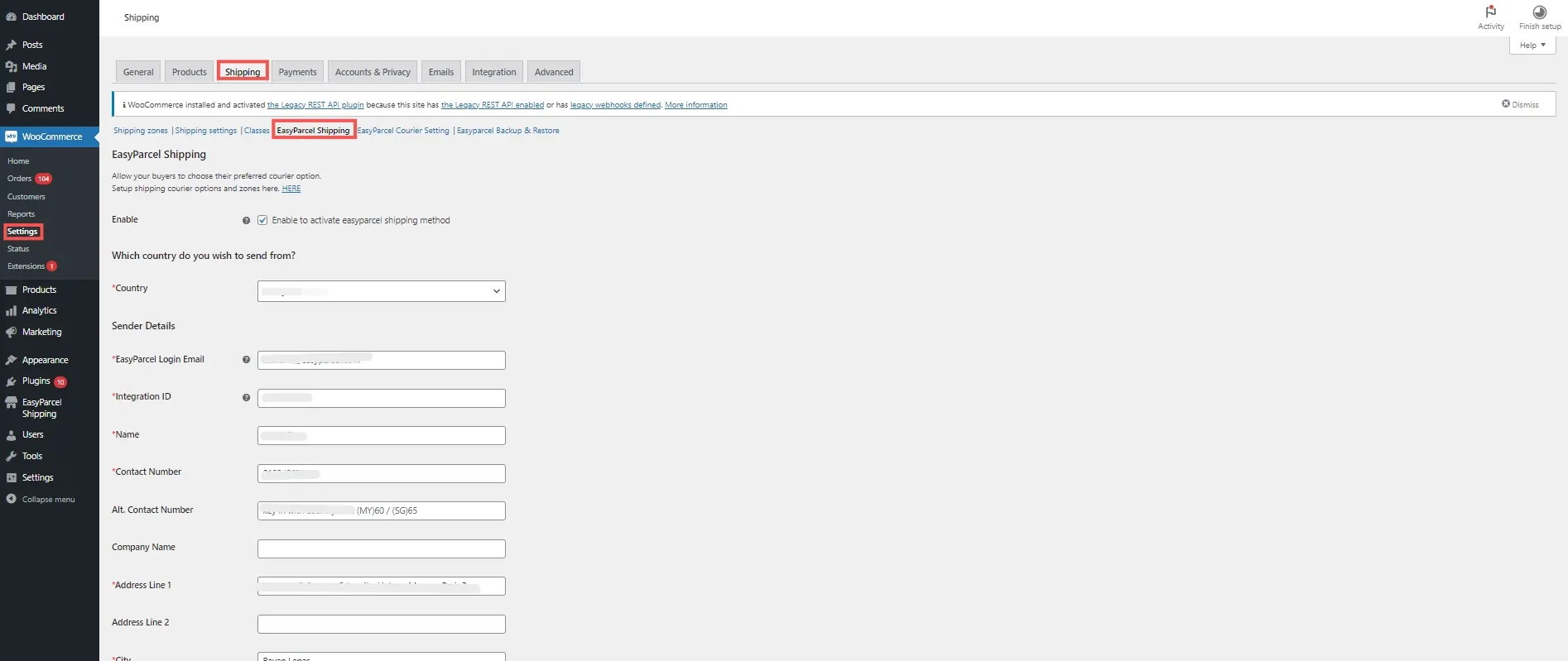
Task: Click the Users person icon
Action: coord(11,434)
